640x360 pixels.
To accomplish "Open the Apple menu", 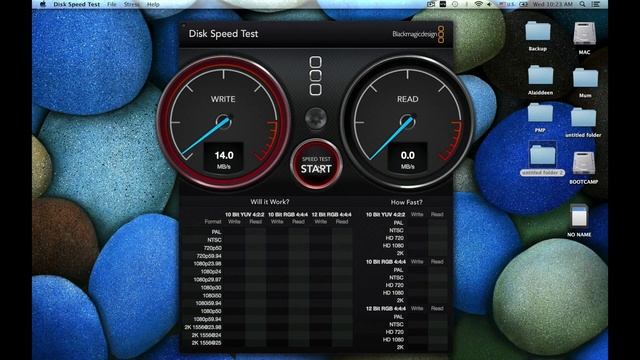I will [42, 4].
